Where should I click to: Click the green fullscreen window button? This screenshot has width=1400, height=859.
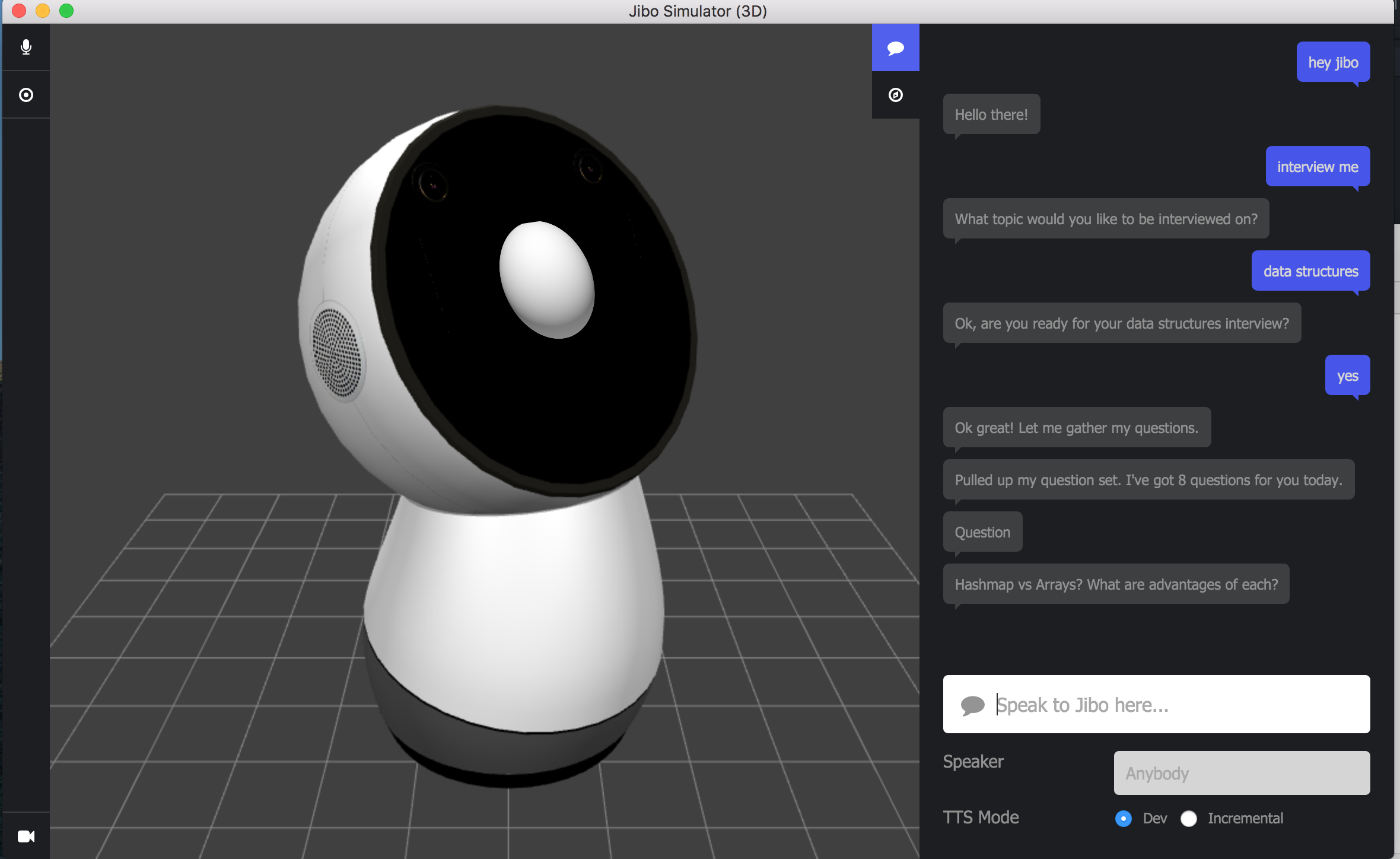pyautogui.click(x=66, y=11)
